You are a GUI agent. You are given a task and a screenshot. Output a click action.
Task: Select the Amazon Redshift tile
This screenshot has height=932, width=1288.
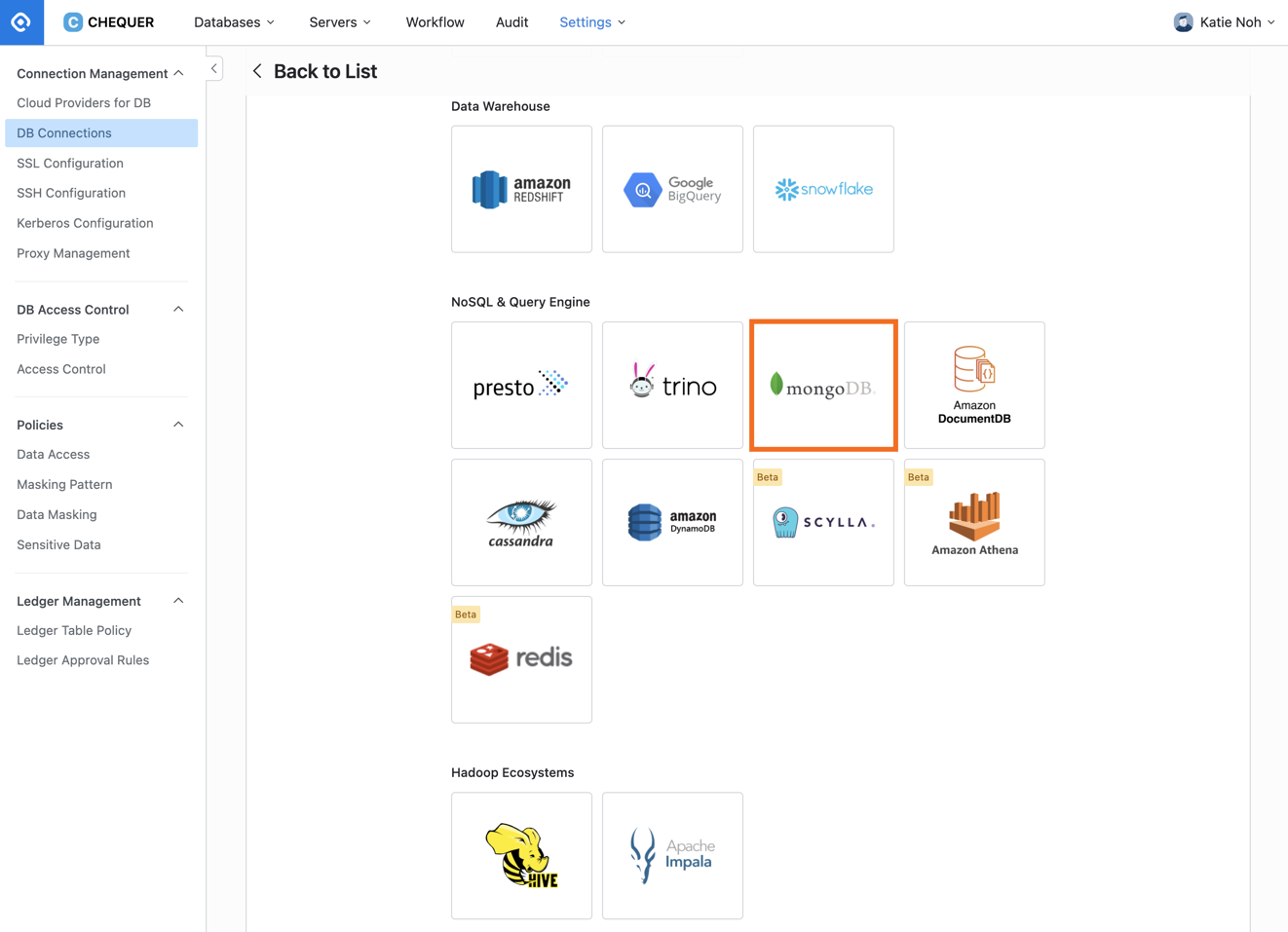pos(521,189)
